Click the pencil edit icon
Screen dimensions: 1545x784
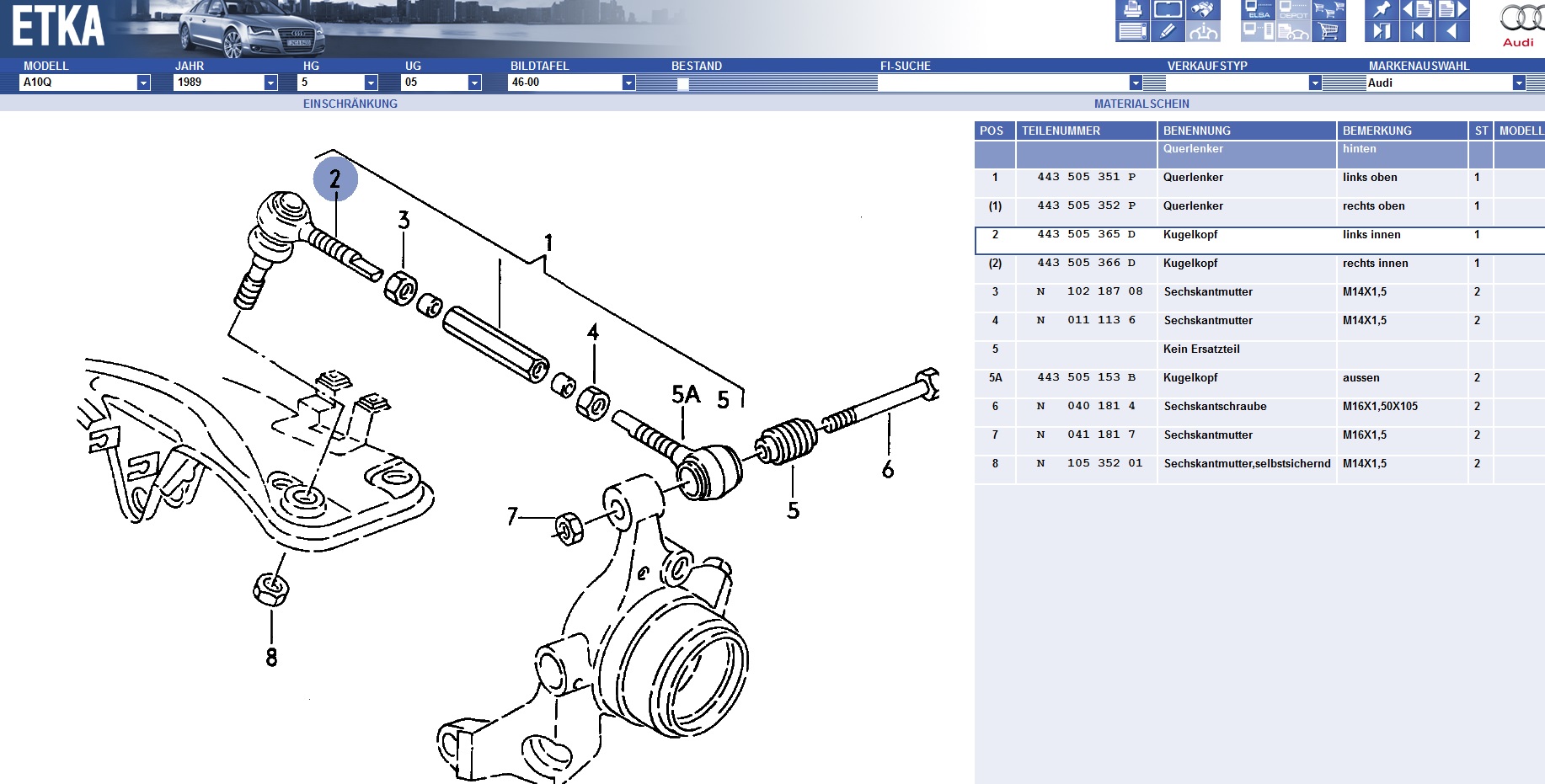coord(1167,32)
